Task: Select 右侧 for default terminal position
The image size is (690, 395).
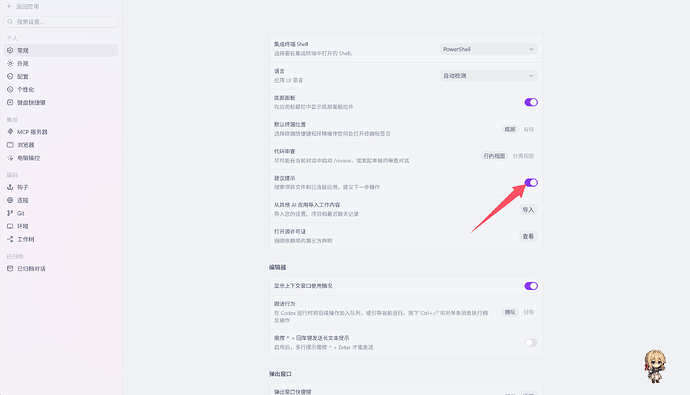Action: pos(529,129)
